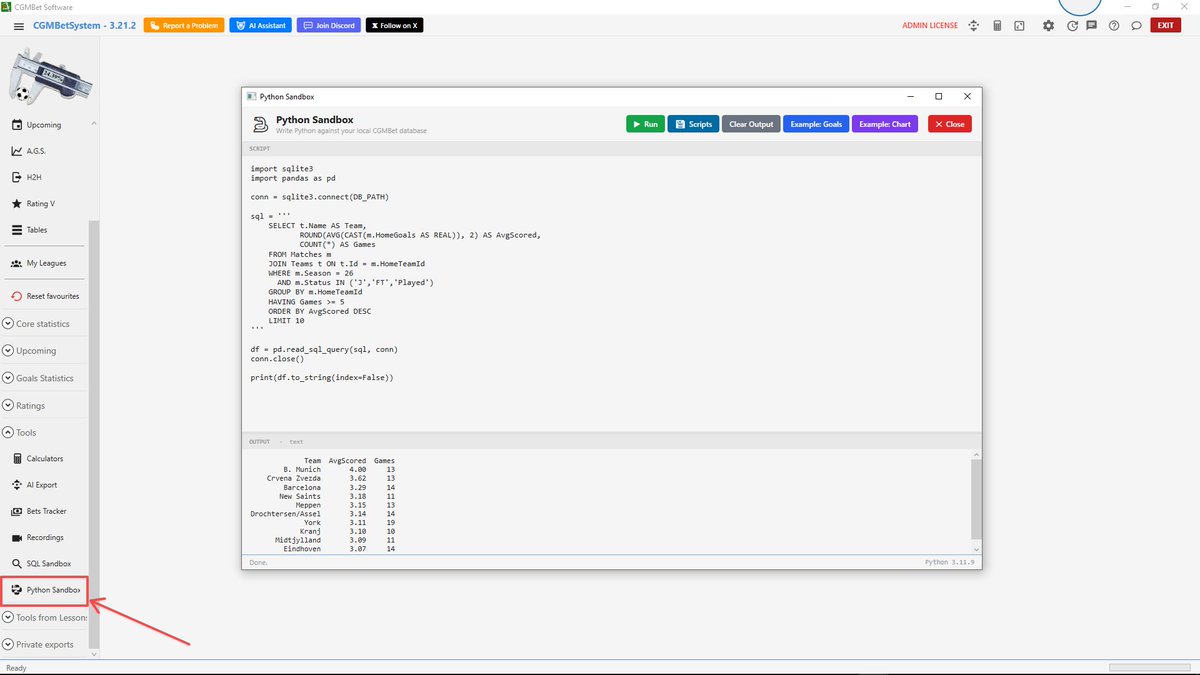Viewport: 1200px width, 675px height.
Task: Open AI Export under Tools
Action: point(44,485)
